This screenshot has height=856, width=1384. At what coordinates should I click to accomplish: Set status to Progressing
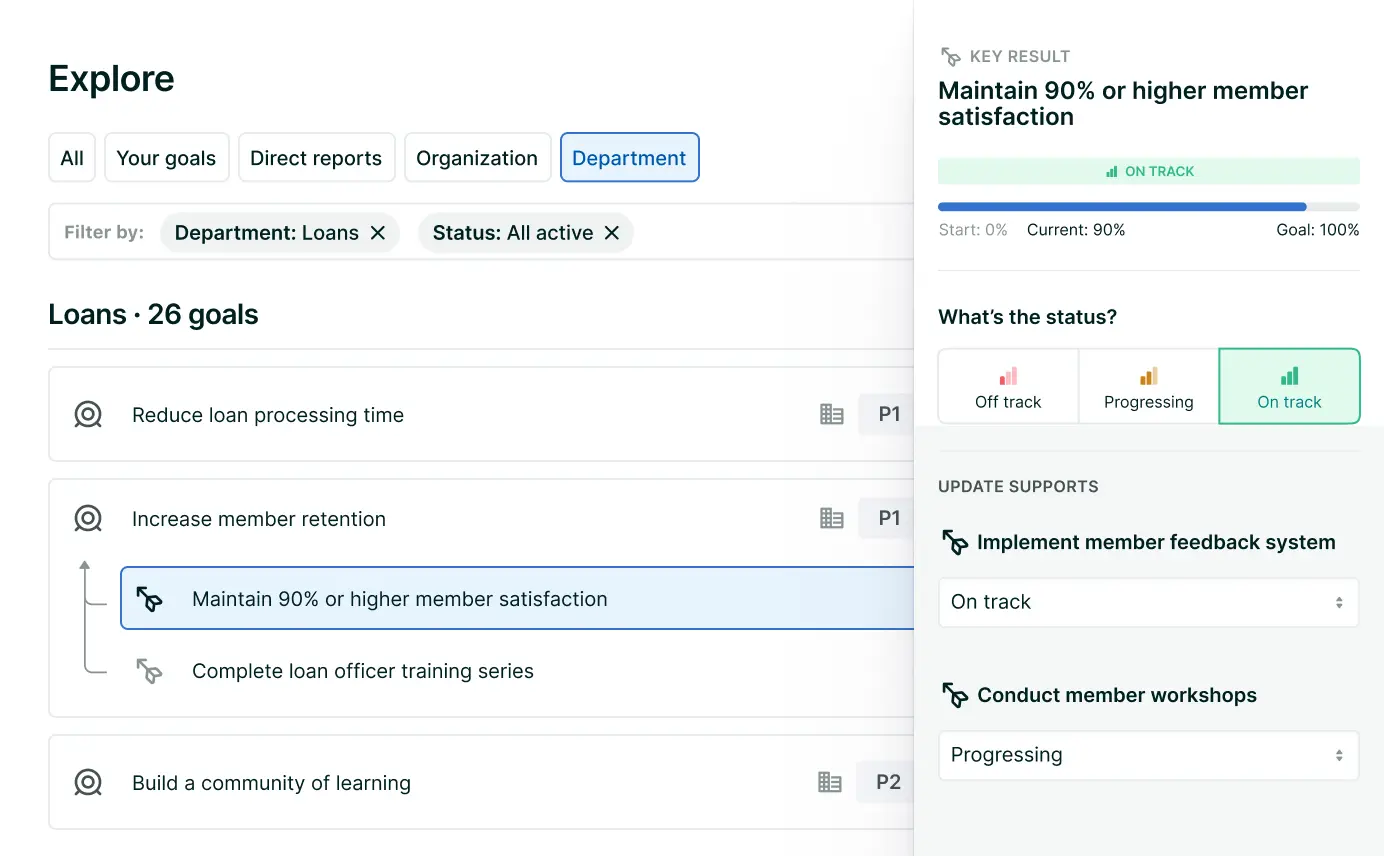point(1148,387)
